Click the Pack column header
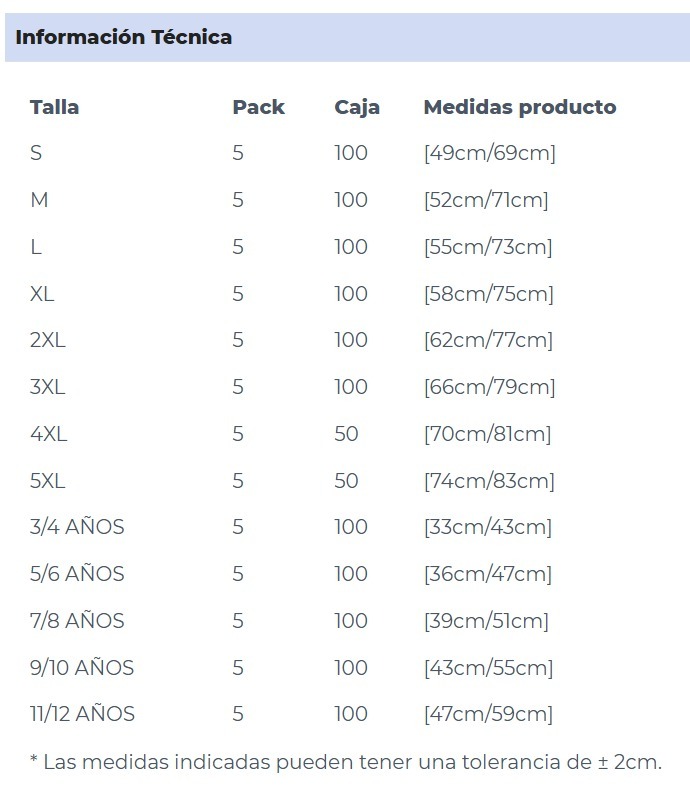Screen dimensions: 690x790 click(x=258, y=107)
